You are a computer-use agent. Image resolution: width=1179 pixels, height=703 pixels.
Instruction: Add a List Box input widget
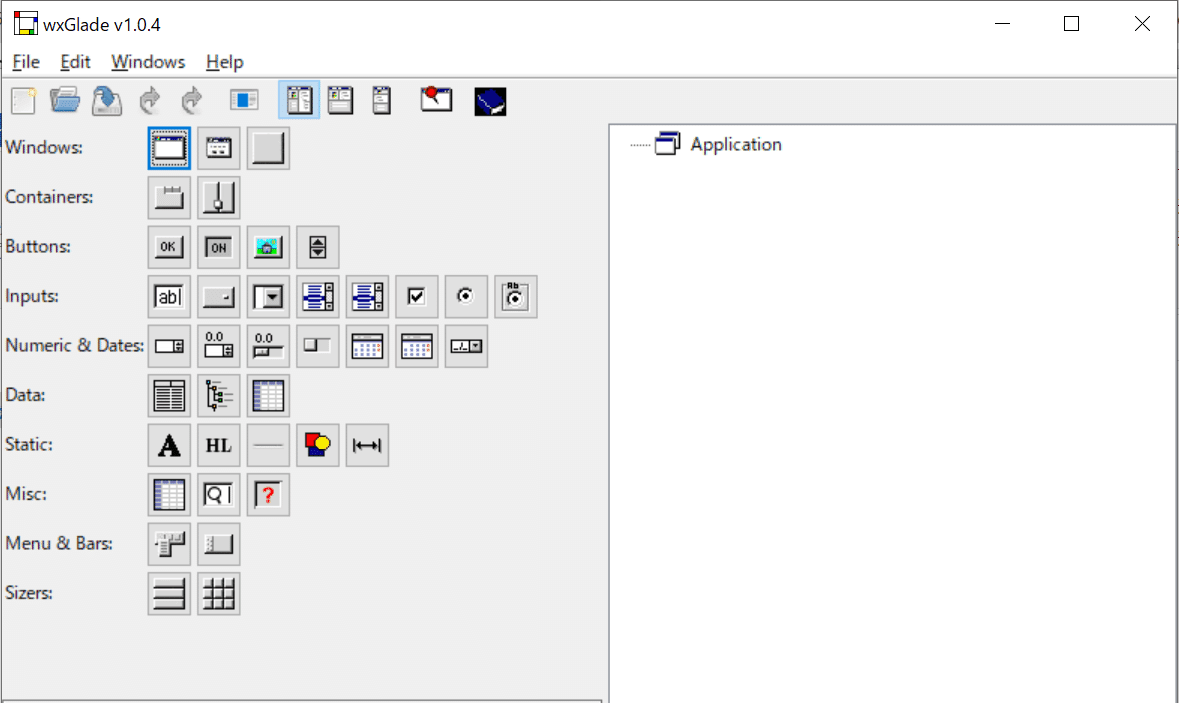[318, 297]
